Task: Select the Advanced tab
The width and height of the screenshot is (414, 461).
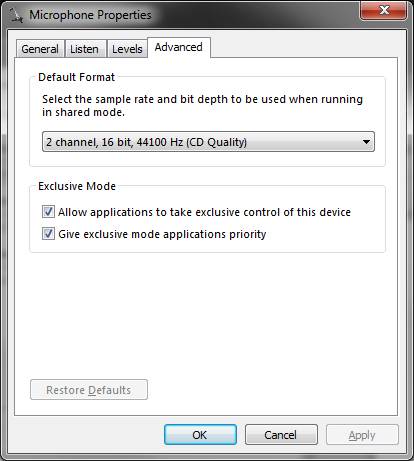Action: 179,47
